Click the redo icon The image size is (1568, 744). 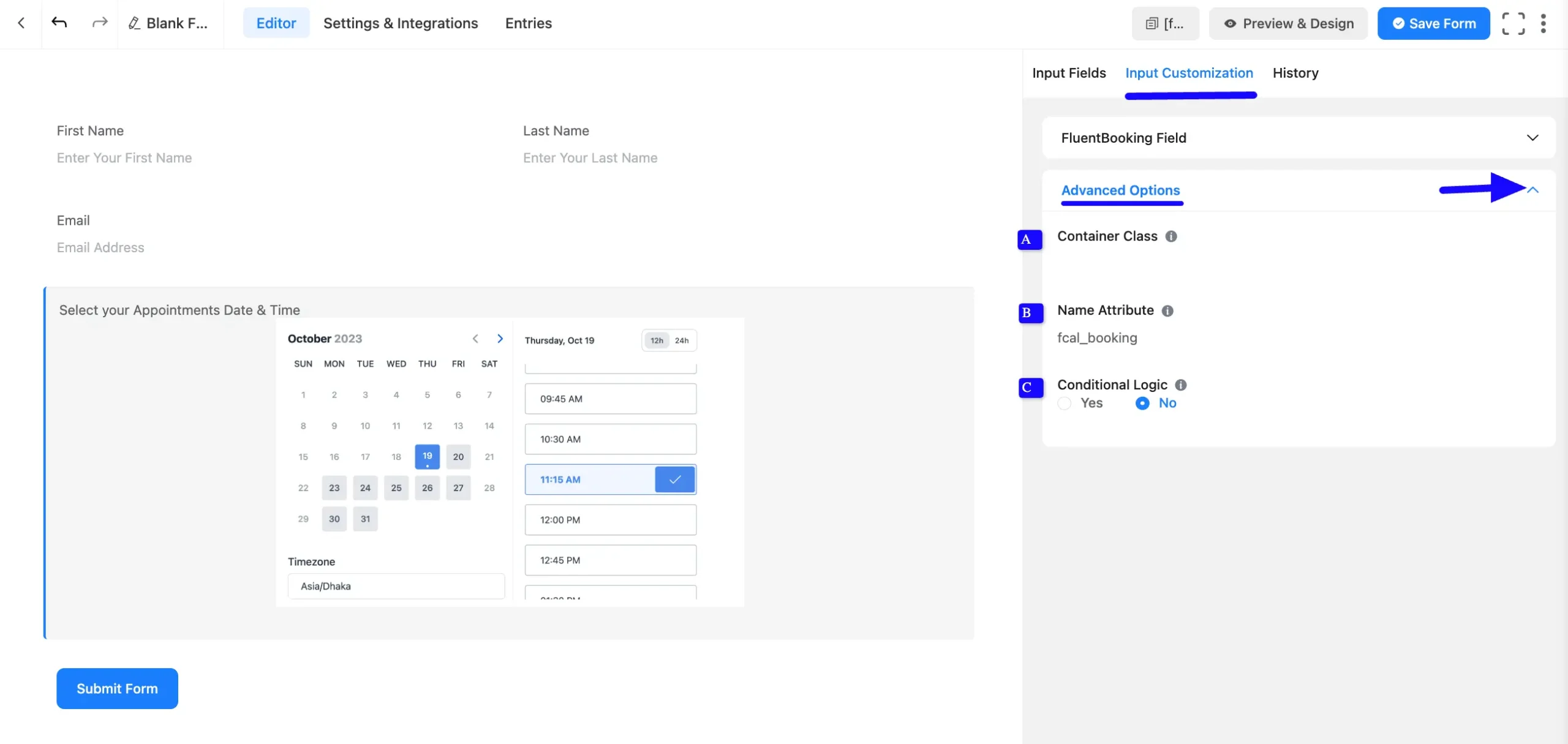coord(99,23)
